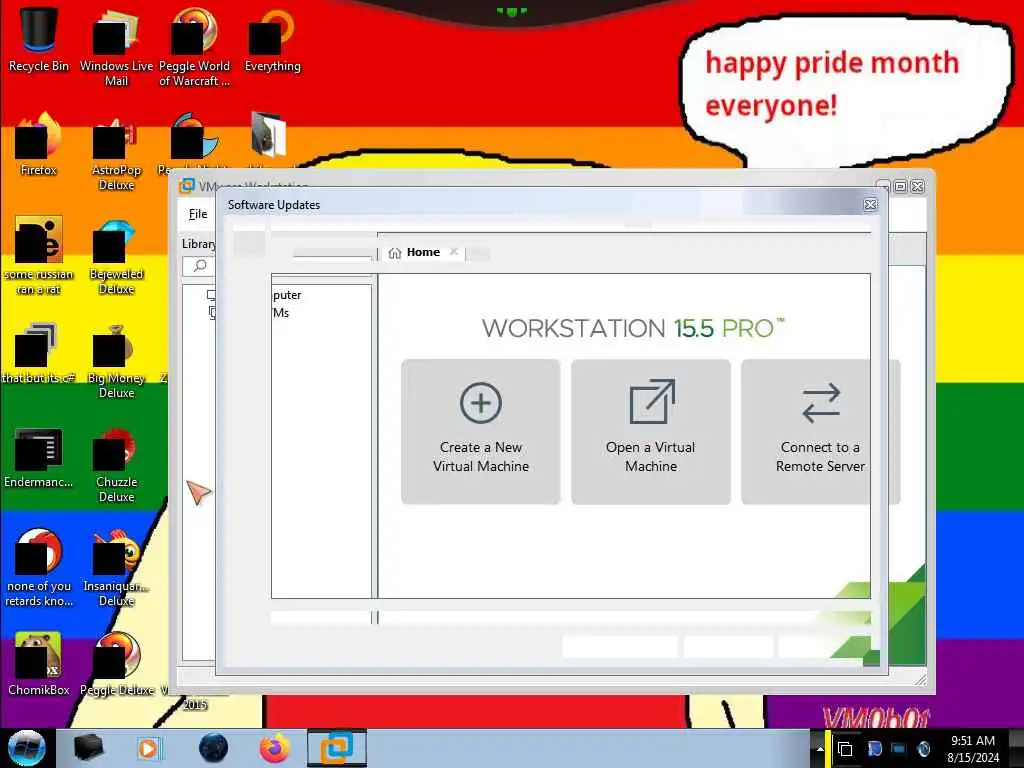Click Create a New Virtual Machine
The image size is (1024, 768).
click(481, 432)
